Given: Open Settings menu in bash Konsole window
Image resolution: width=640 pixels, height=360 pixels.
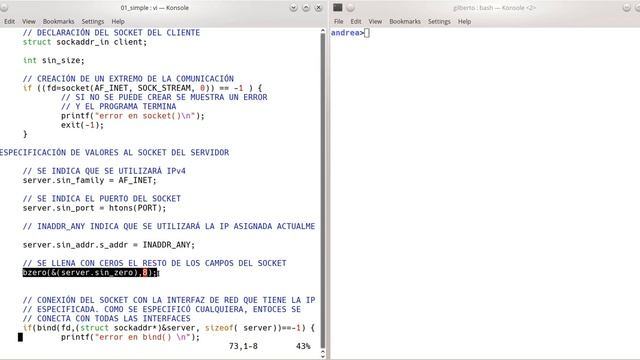Looking at the screenshot, I should pos(439,22).
